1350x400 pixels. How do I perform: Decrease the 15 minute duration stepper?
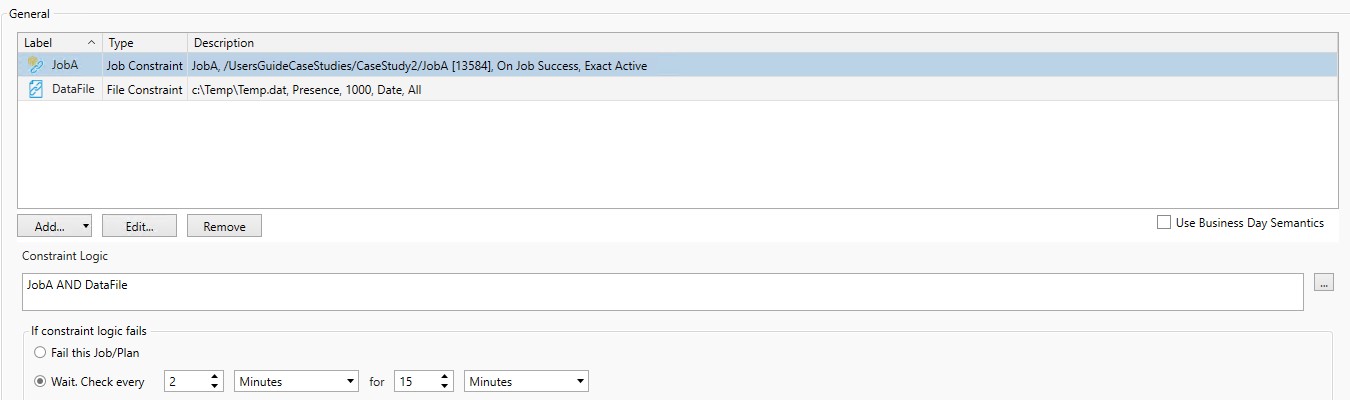pyautogui.click(x=445, y=387)
